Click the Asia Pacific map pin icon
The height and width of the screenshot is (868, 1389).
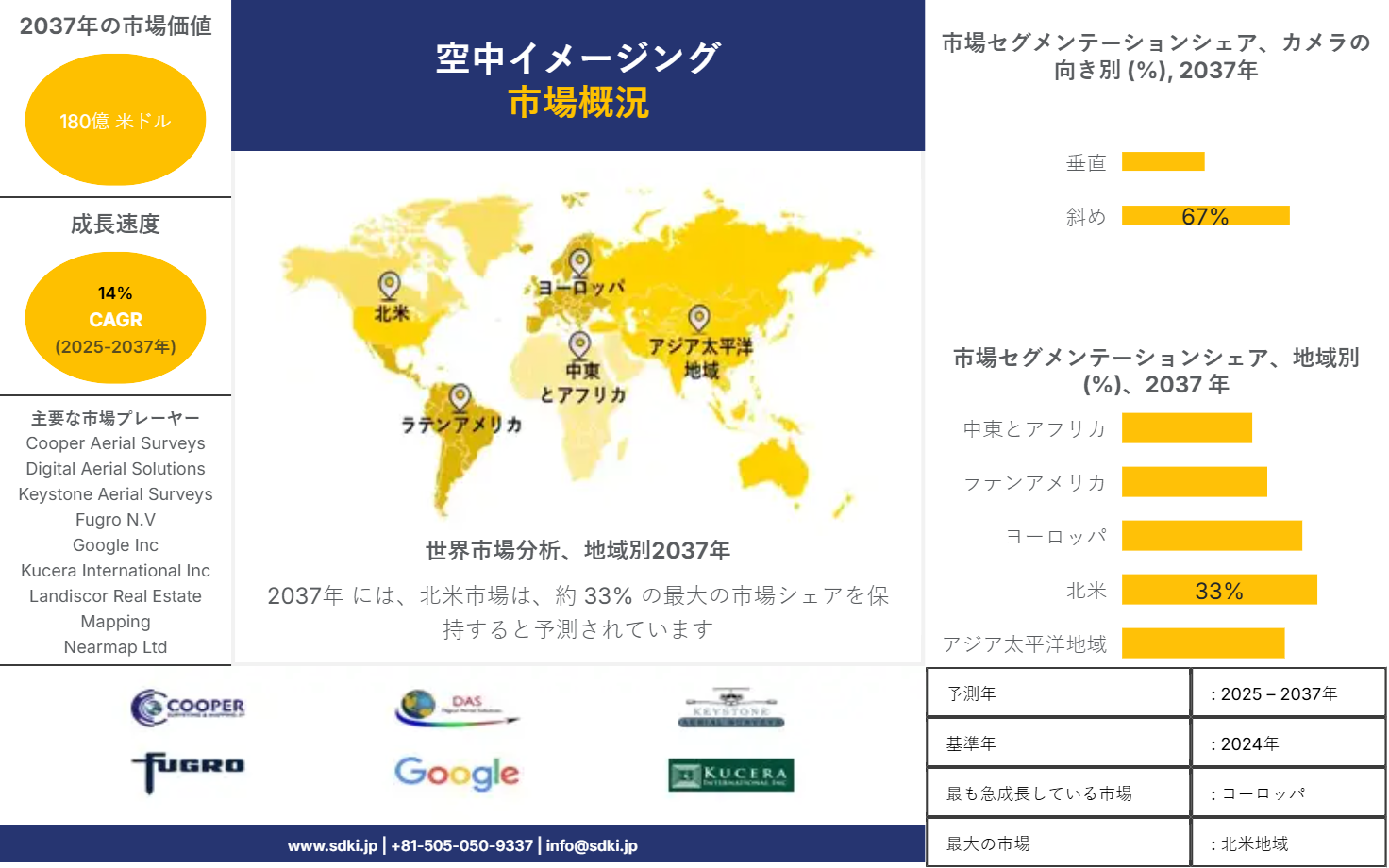click(x=698, y=318)
